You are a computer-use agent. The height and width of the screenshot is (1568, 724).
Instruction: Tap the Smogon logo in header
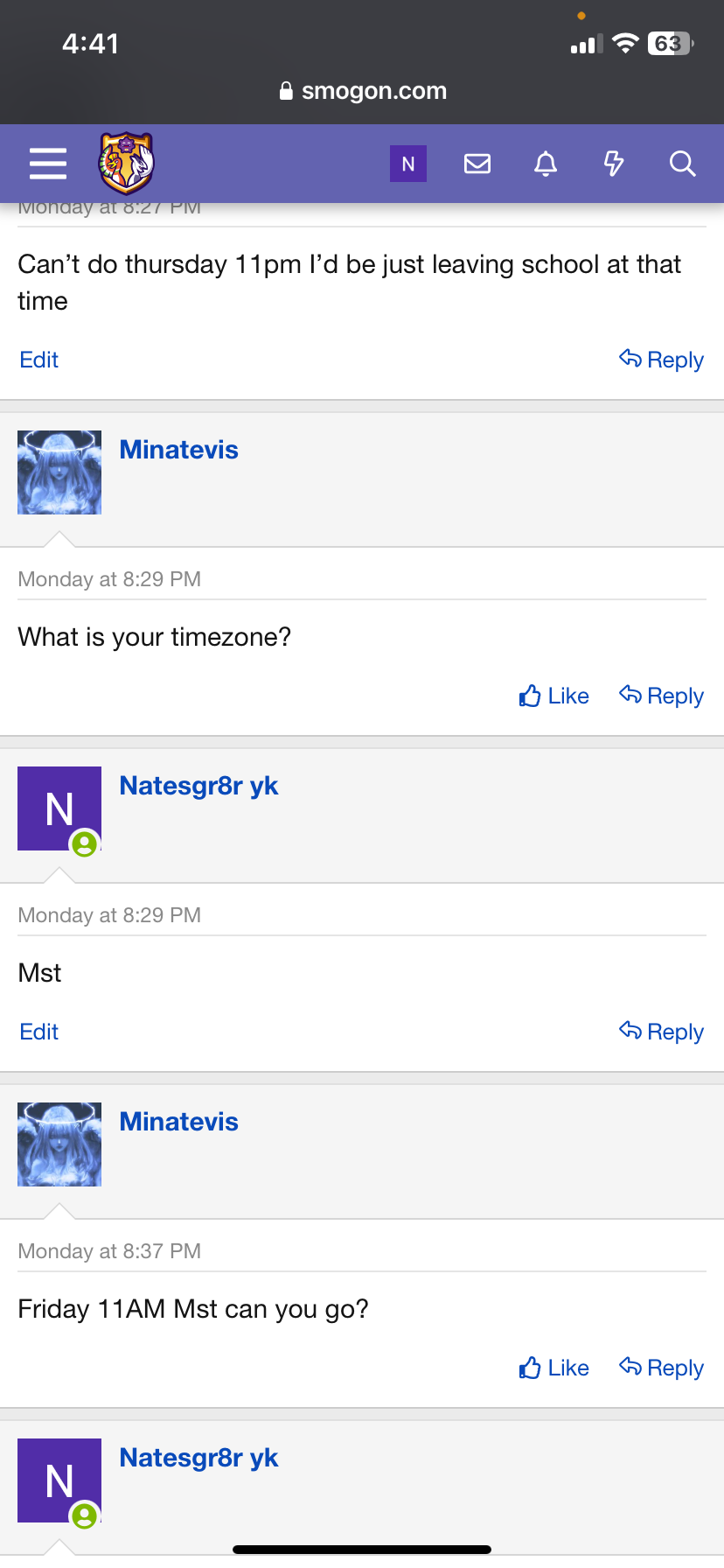[x=127, y=163]
